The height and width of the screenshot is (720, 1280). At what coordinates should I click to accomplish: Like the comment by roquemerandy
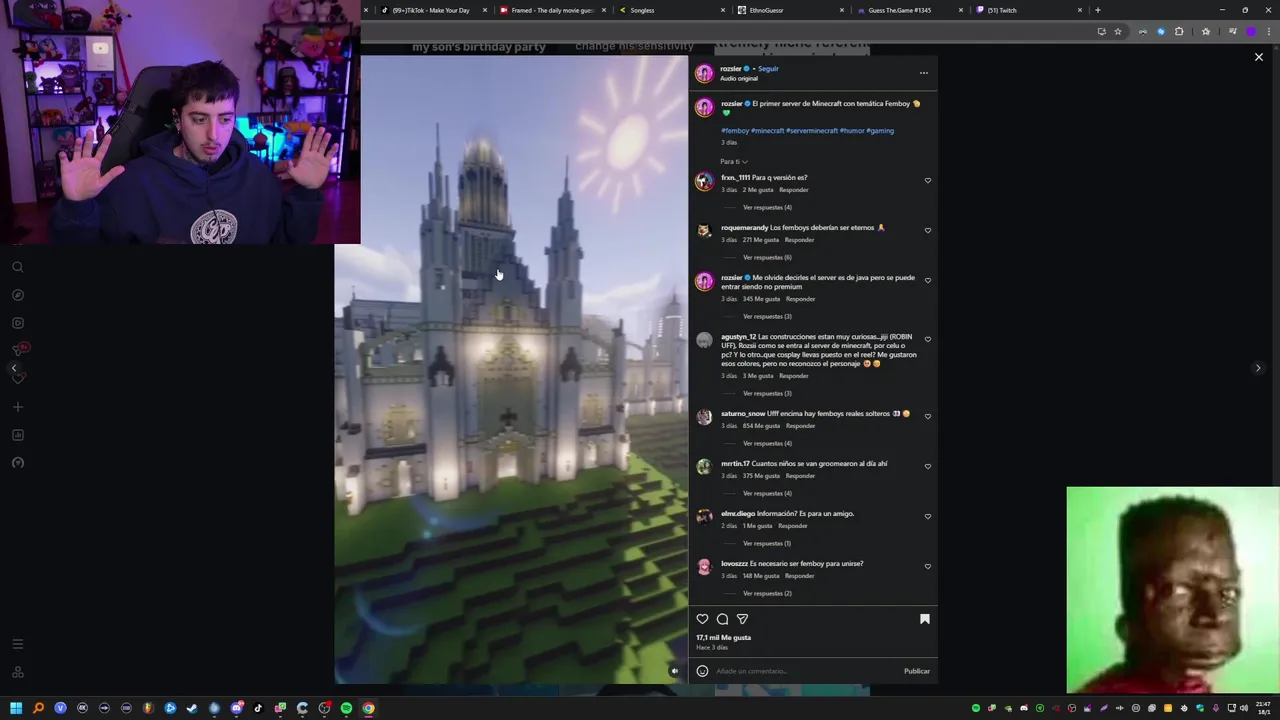(x=928, y=231)
